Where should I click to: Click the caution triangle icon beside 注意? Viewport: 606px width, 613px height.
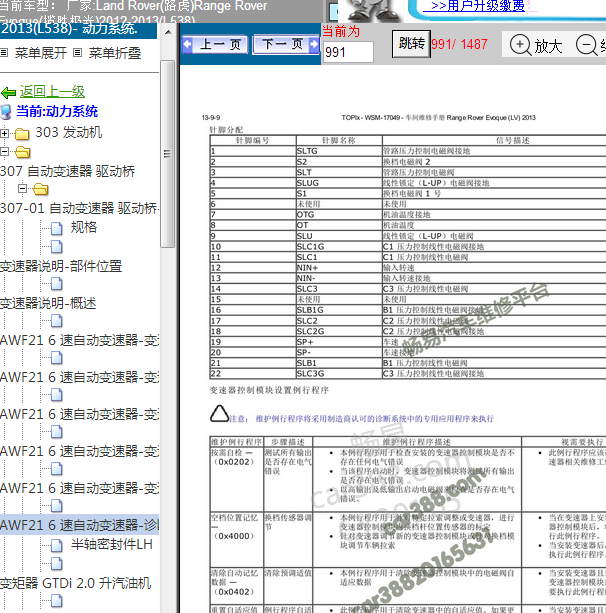[219, 414]
